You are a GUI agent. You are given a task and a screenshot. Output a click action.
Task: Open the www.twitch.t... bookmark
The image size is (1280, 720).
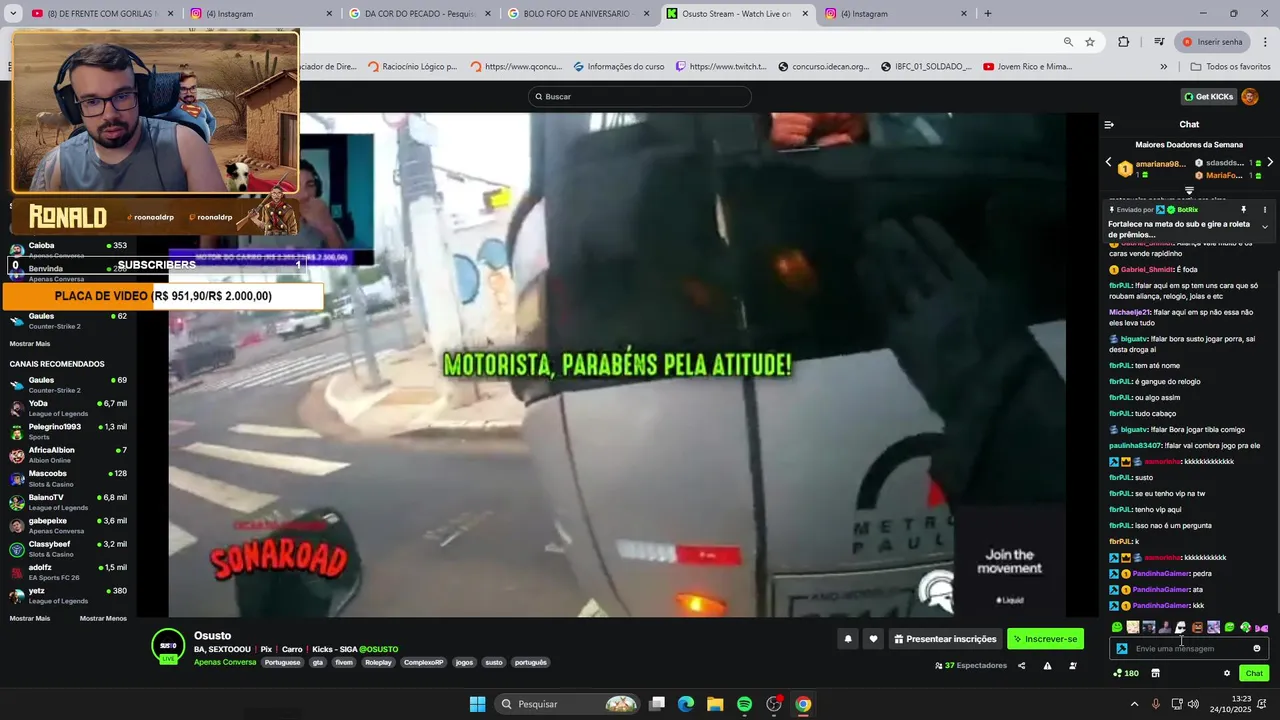(721, 67)
